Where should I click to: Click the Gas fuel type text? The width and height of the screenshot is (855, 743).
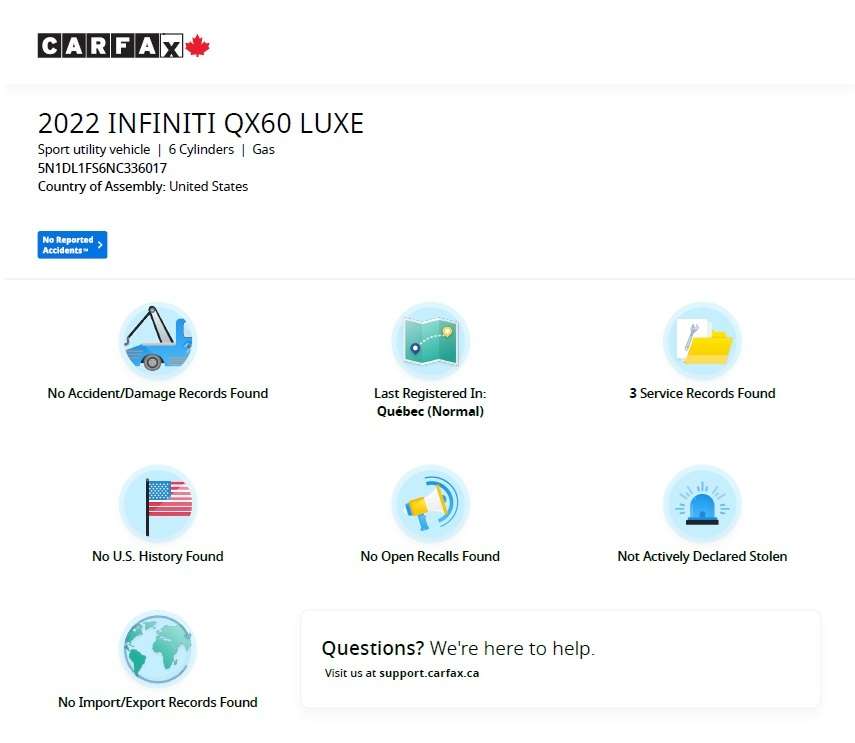click(263, 149)
